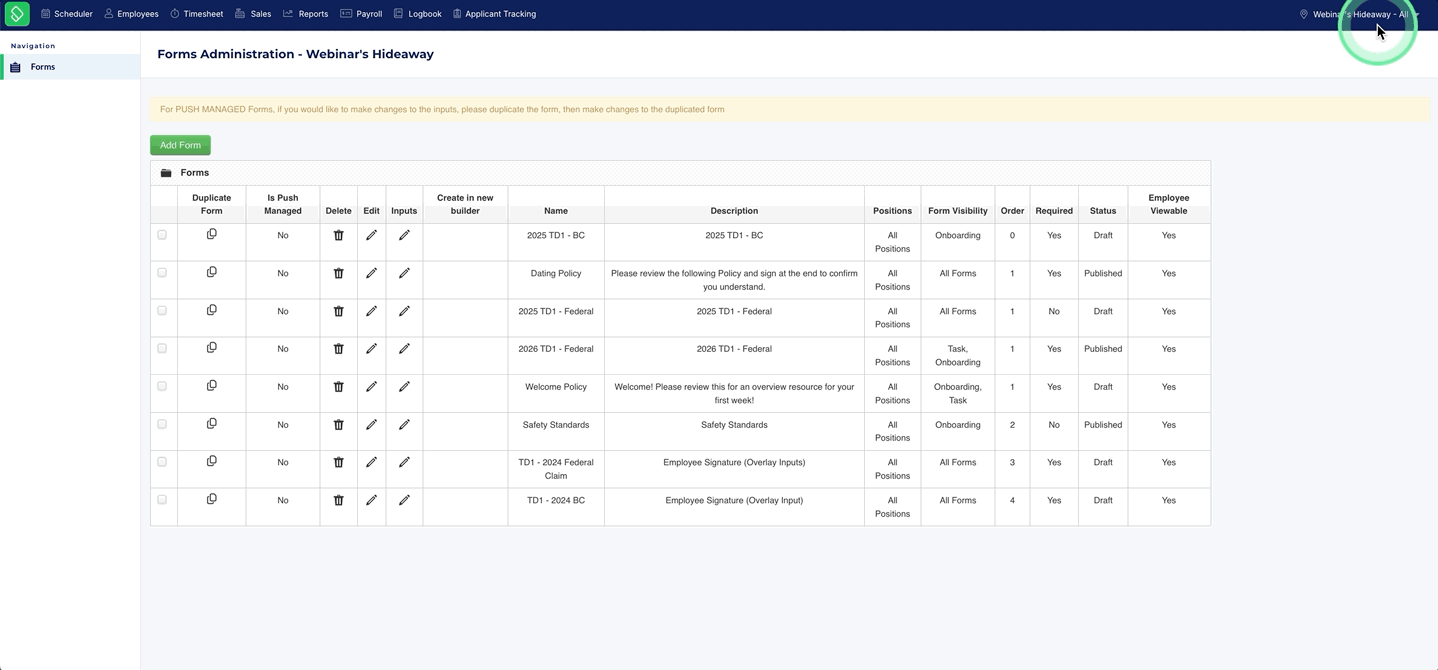Check the Welcome Policy row checkbox

point(162,386)
